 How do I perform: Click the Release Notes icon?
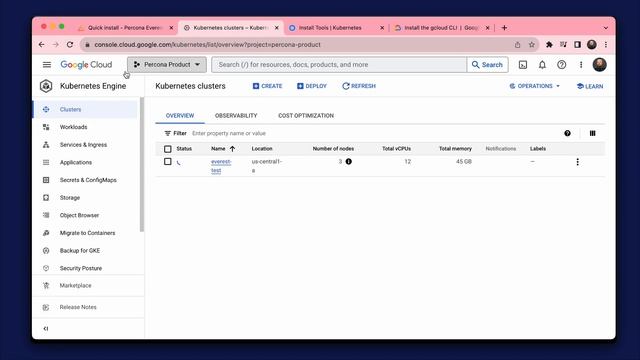click(46, 307)
